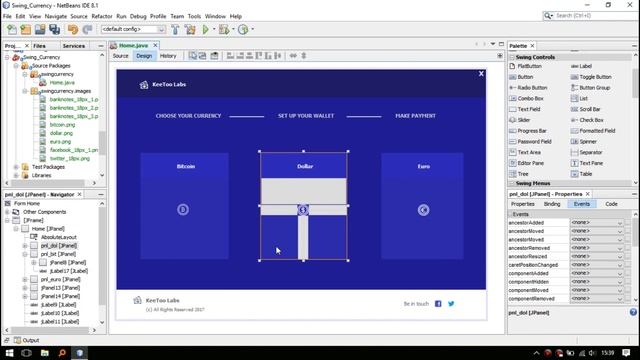Screen dimensions: 640x360
Task: Open the properties help question icon
Action: point(633,312)
